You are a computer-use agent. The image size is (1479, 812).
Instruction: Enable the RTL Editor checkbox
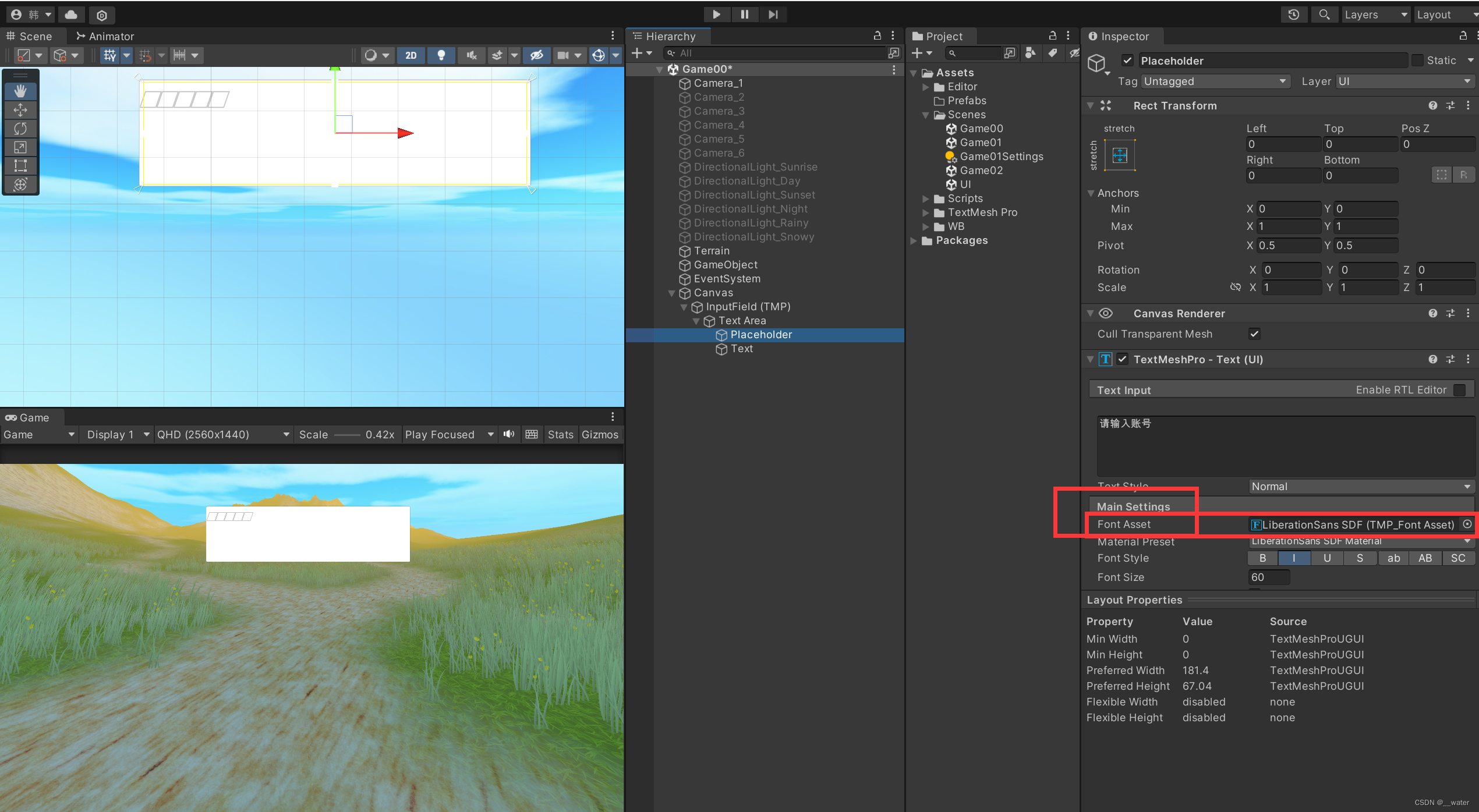[x=1459, y=390]
